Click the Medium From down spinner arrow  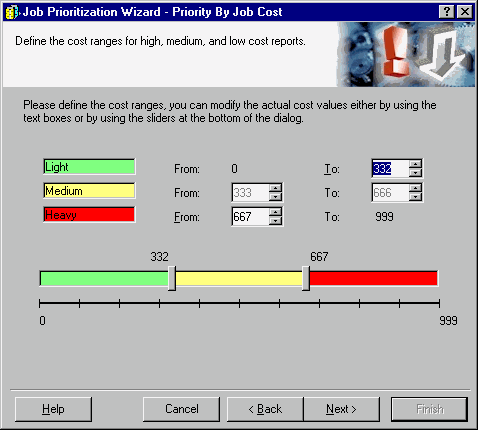coord(275,197)
